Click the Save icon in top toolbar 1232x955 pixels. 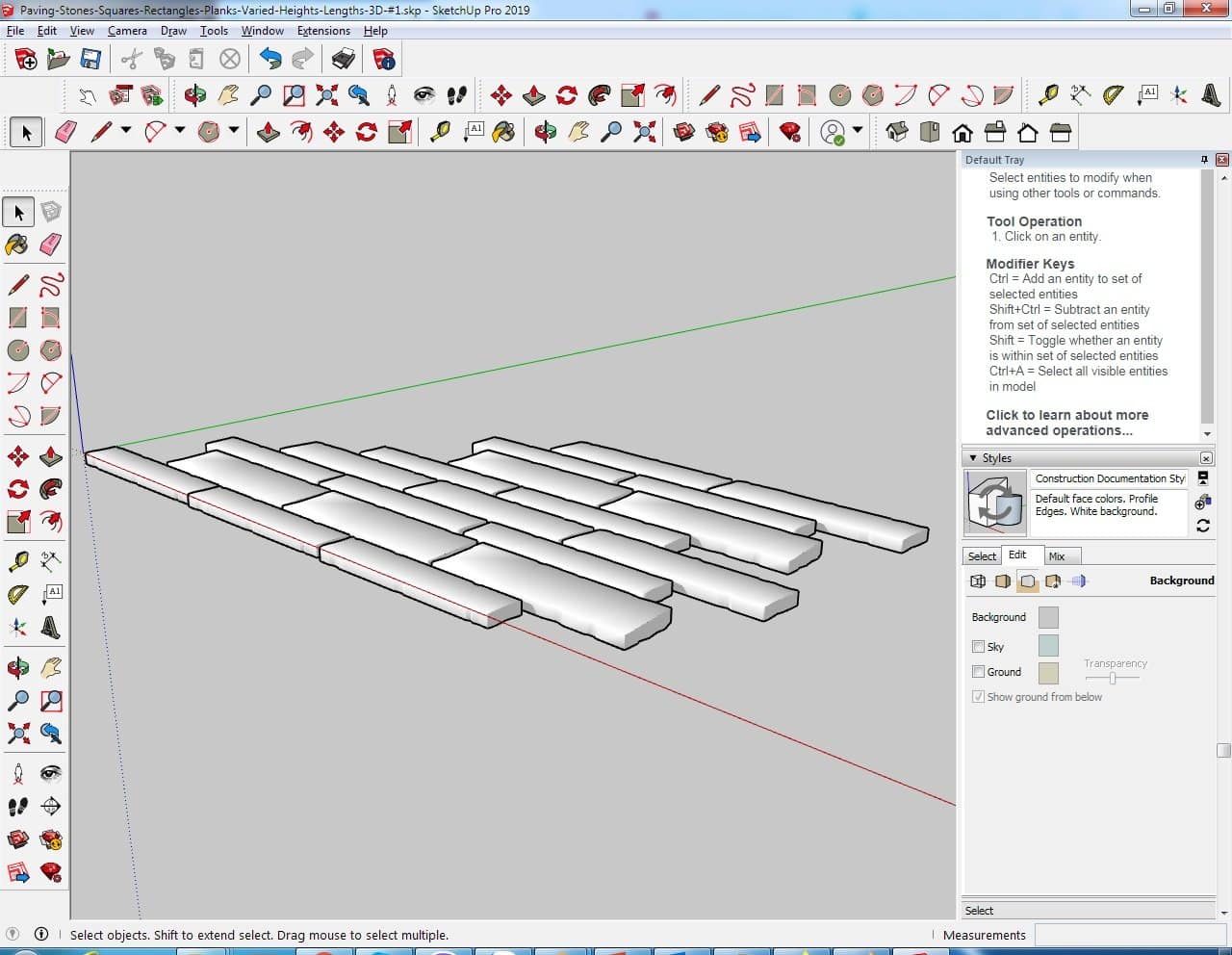(x=90, y=60)
